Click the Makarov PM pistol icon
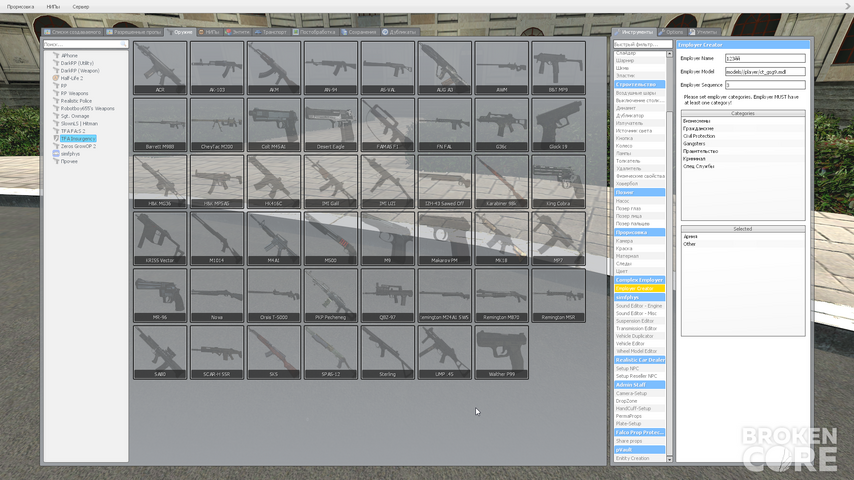This screenshot has width=854, height=480. click(x=444, y=239)
